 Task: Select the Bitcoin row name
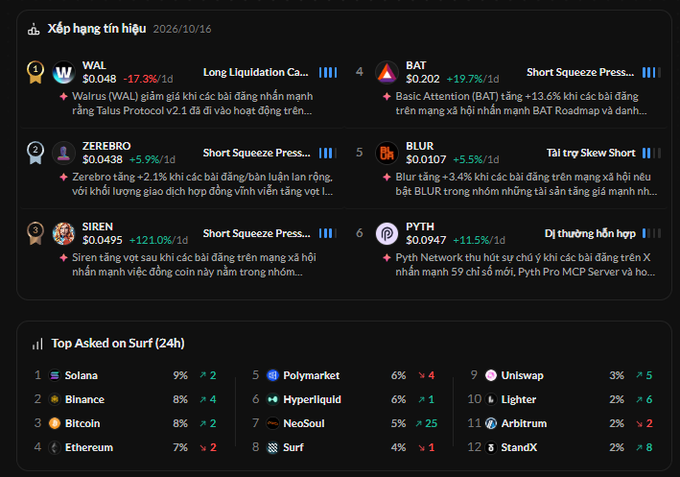(82, 423)
